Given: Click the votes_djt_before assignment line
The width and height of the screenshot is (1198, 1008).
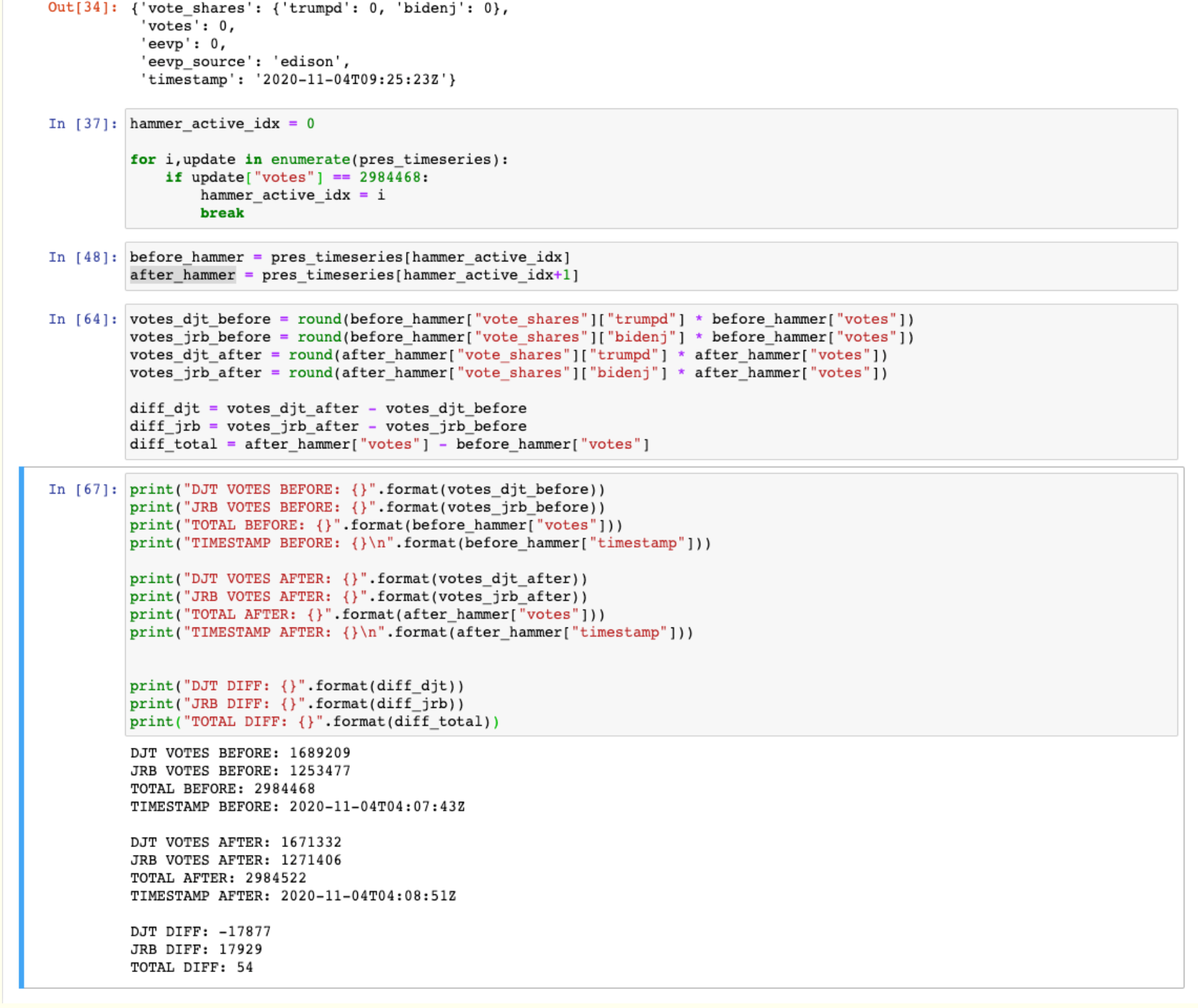Looking at the screenshot, I should [x=522, y=319].
